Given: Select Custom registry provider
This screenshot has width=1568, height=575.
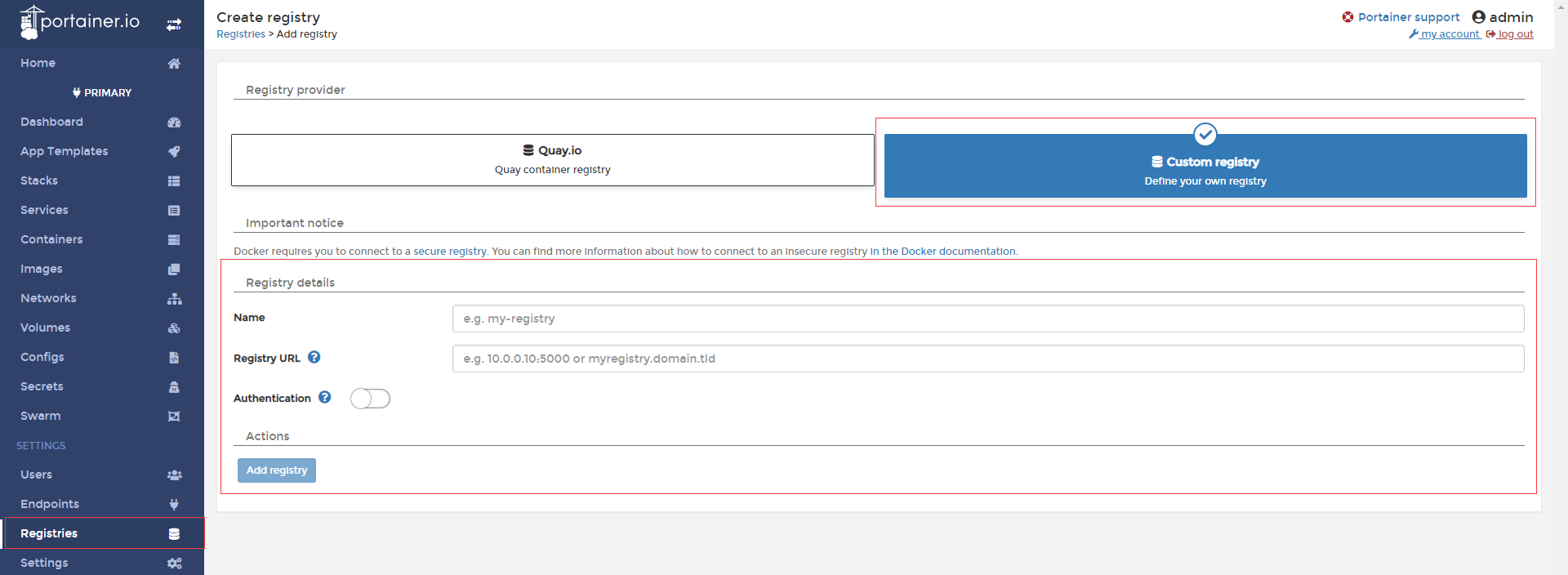Looking at the screenshot, I should 1205,166.
